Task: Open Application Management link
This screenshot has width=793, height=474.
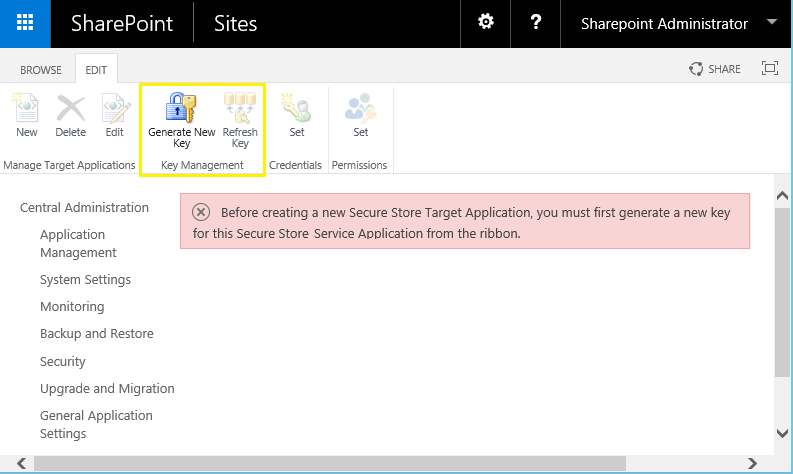Action: pos(78,243)
